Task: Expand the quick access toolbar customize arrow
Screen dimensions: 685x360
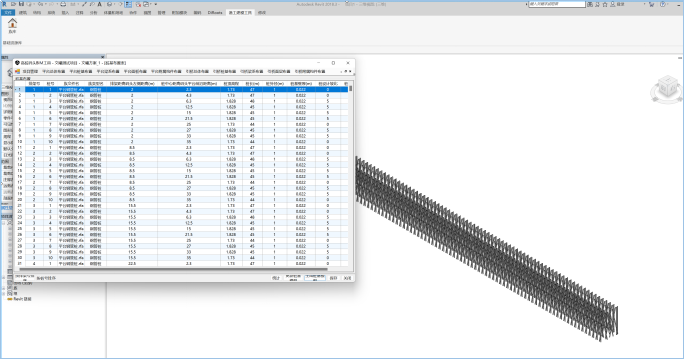Action: click(156, 4)
